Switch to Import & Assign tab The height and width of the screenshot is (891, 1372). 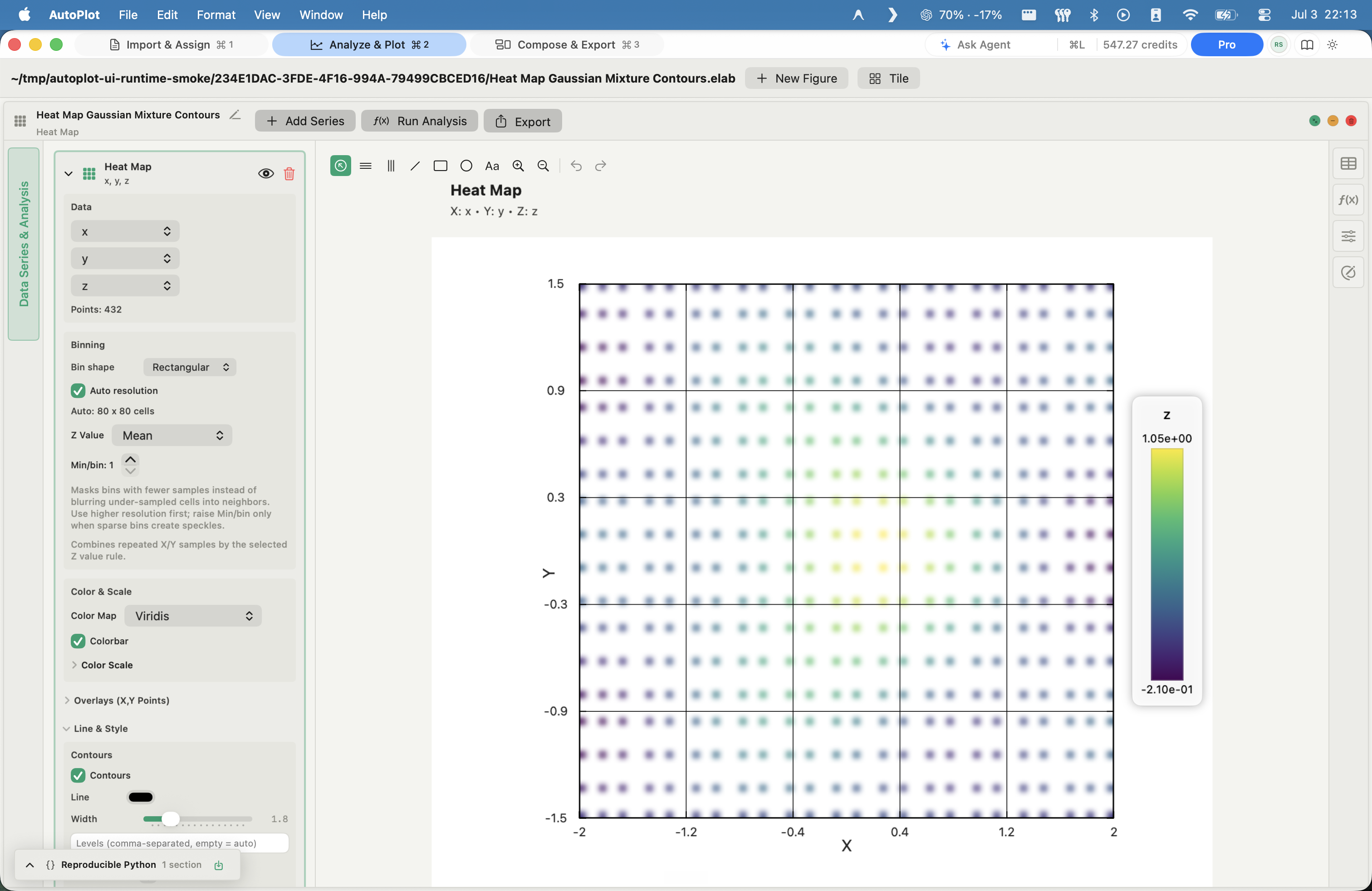[172, 44]
